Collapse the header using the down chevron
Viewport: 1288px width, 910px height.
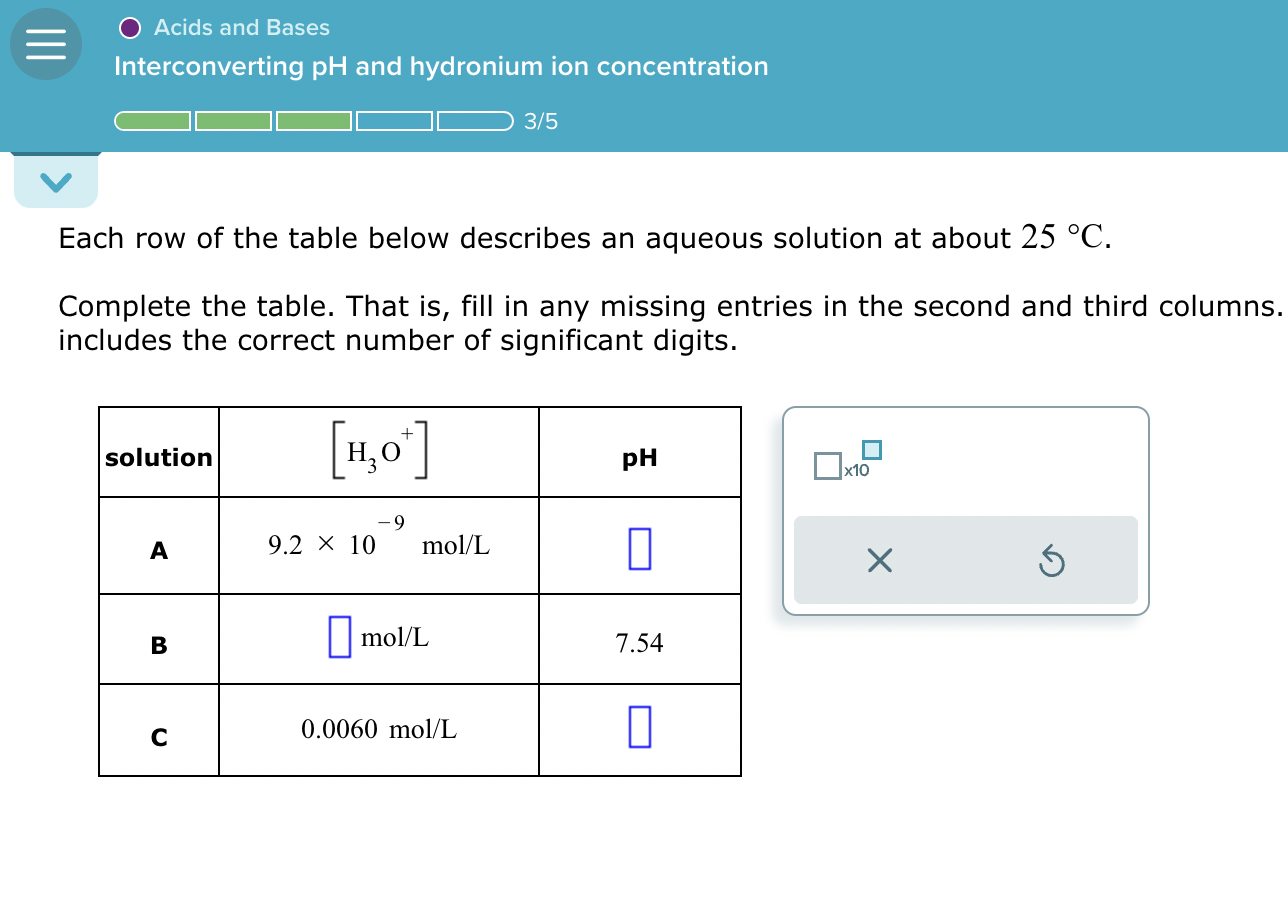click(56, 181)
